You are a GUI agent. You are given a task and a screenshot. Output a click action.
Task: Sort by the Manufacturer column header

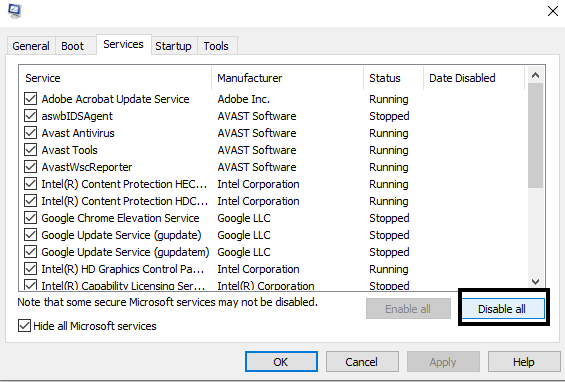click(288, 78)
